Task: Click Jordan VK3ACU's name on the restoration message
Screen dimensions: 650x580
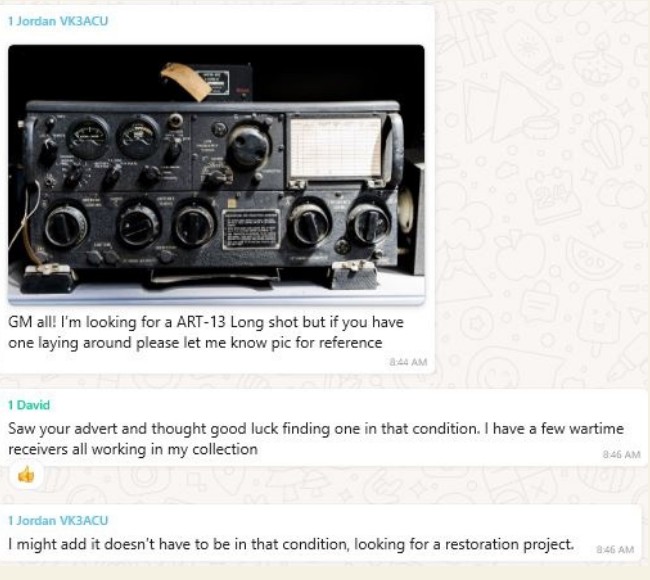Action: pyautogui.click(x=58, y=520)
